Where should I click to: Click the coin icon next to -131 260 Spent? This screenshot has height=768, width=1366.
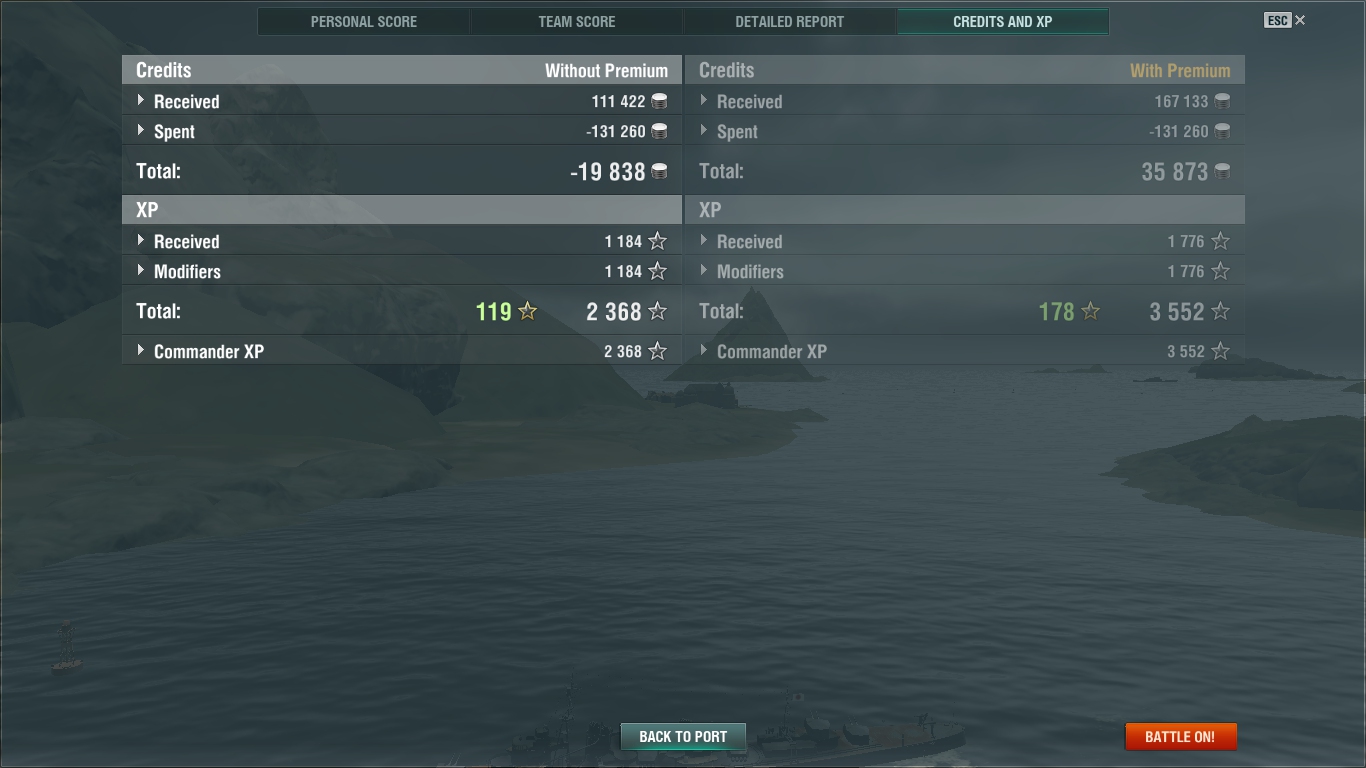(x=659, y=131)
